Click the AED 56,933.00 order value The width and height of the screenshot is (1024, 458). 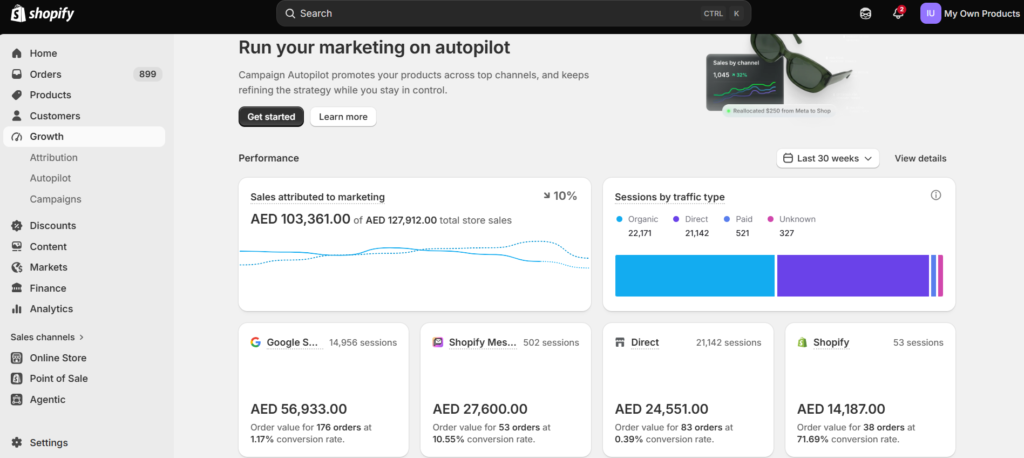[298, 409]
